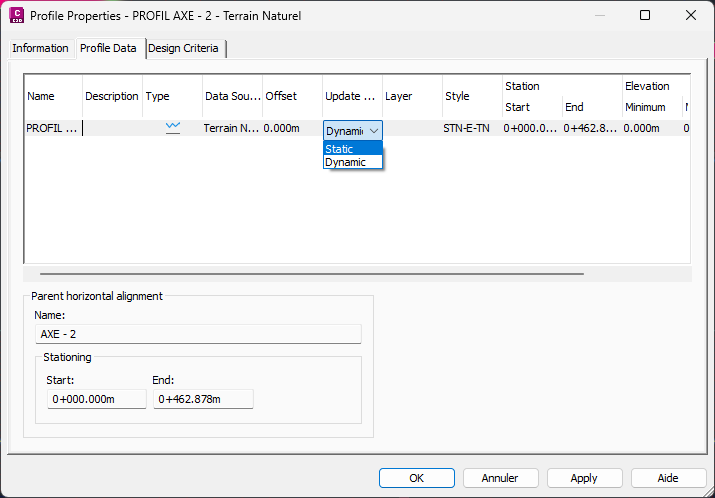
Task: Click the Stationing Start field 0+000.000m
Action: [x=97, y=399]
